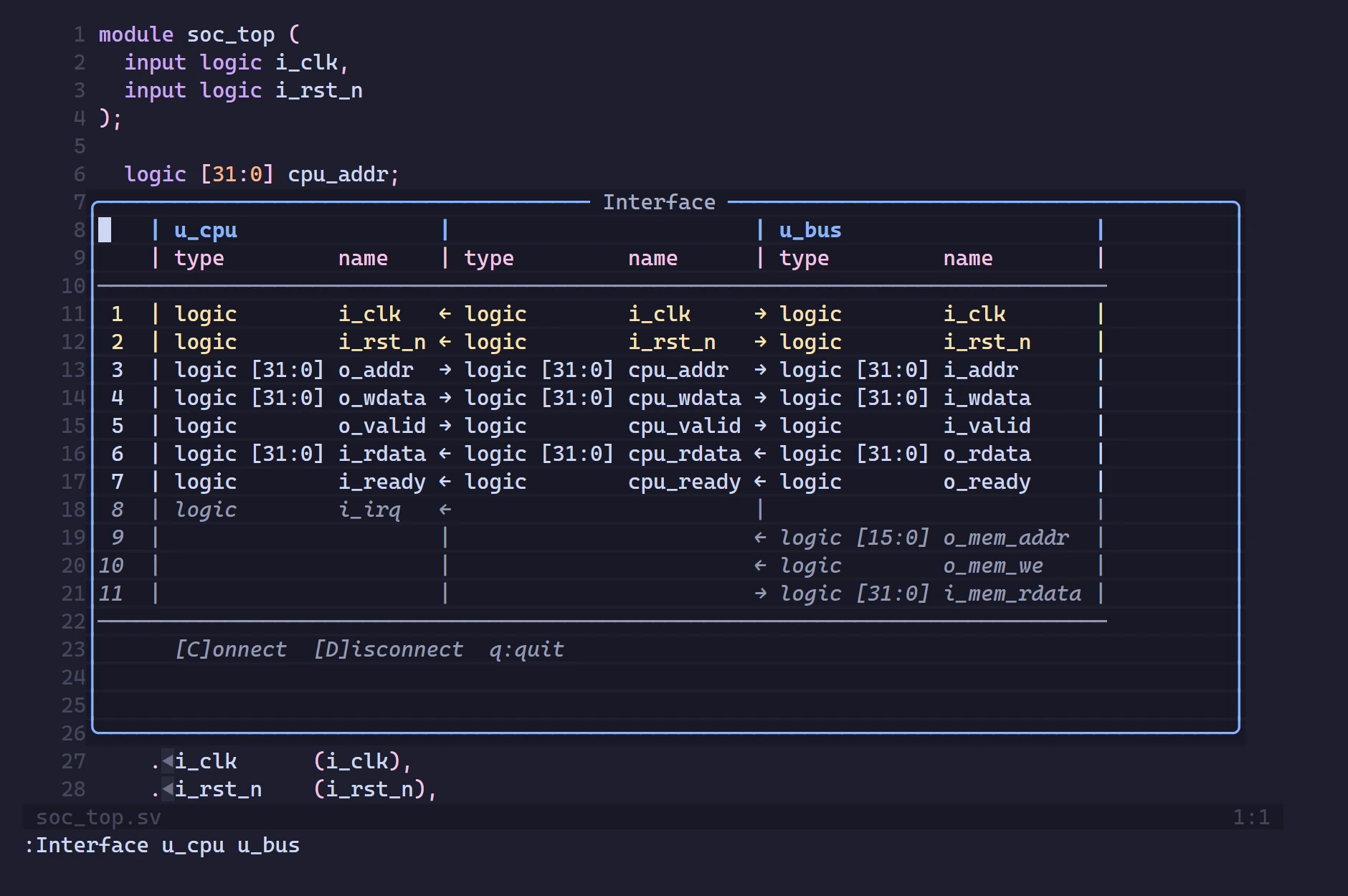Select the u_cpu column header
Viewport: 1348px width, 896px height.
tap(205, 231)
